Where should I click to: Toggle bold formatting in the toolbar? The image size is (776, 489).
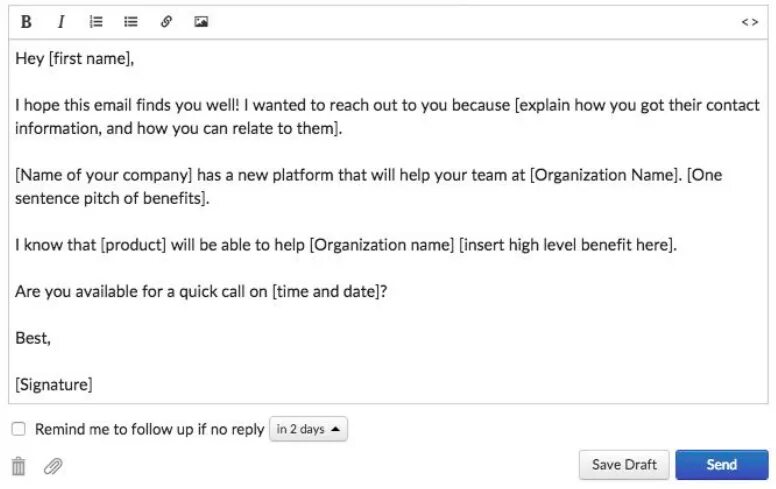pyautogui.click(x=26, y=22)
